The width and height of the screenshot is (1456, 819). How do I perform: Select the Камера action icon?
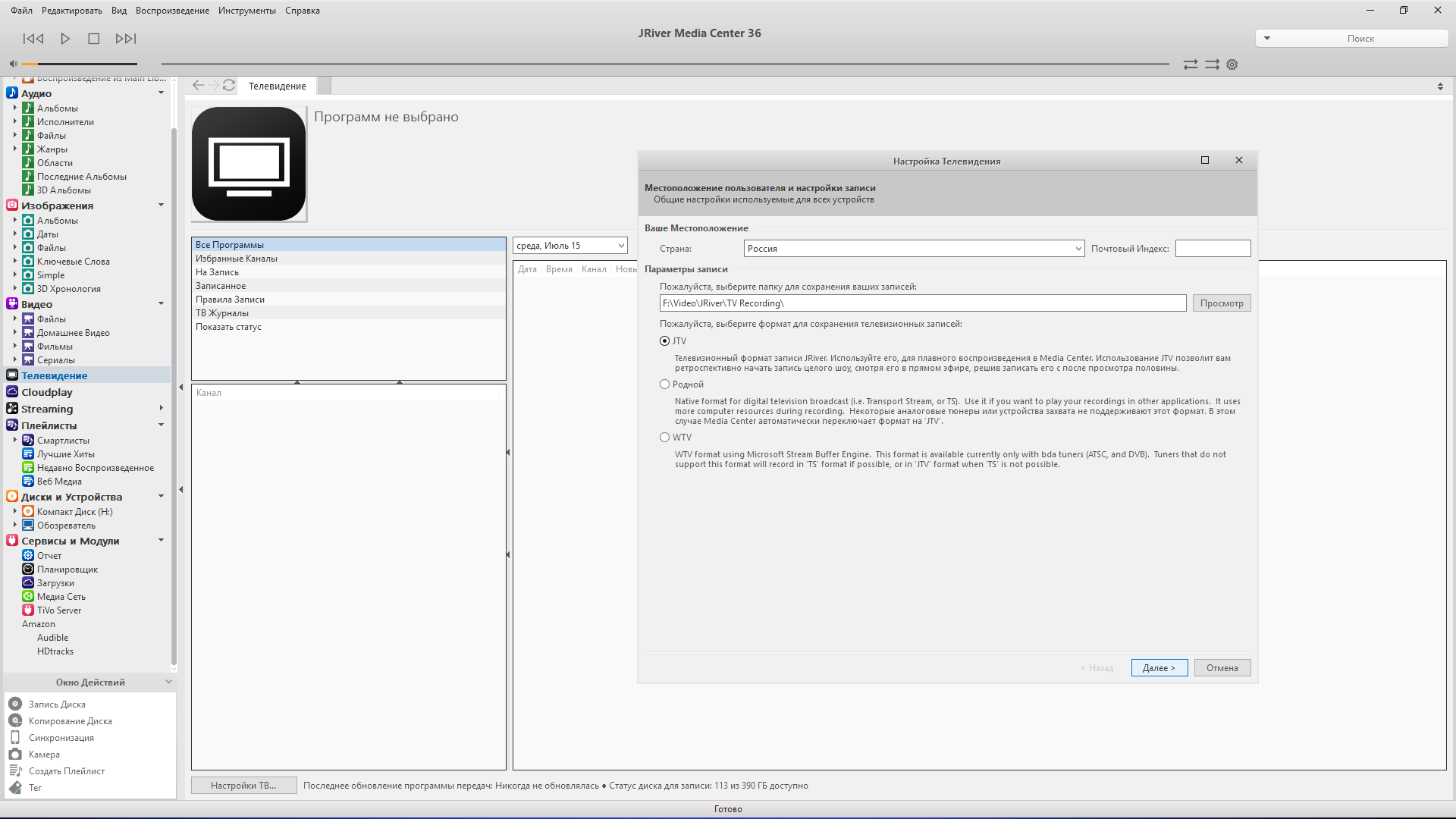click(15, 755)
